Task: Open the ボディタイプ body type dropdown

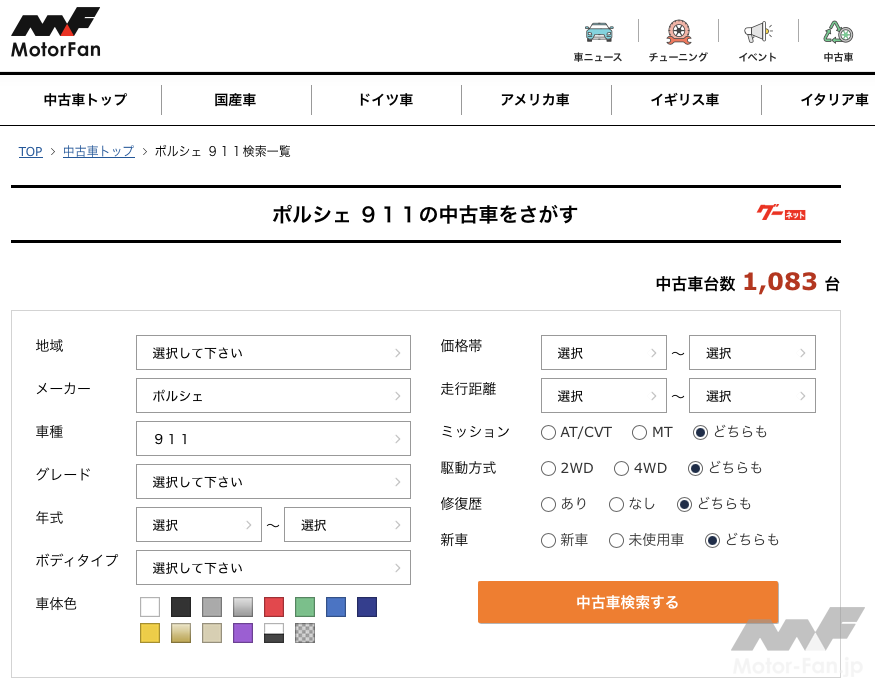Action: [x=273, y=568]
